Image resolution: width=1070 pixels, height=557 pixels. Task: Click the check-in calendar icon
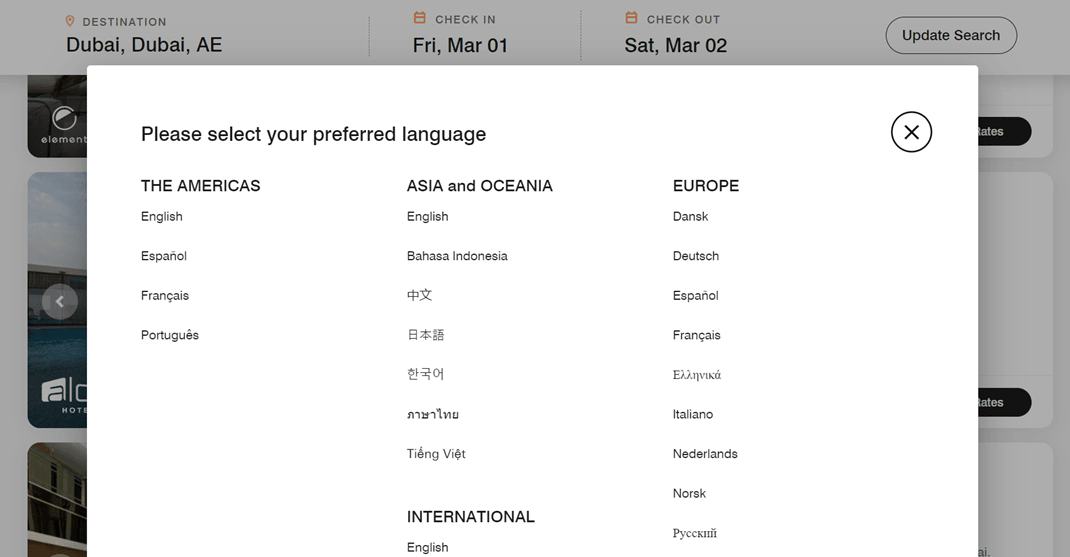(x=420, y=18)
